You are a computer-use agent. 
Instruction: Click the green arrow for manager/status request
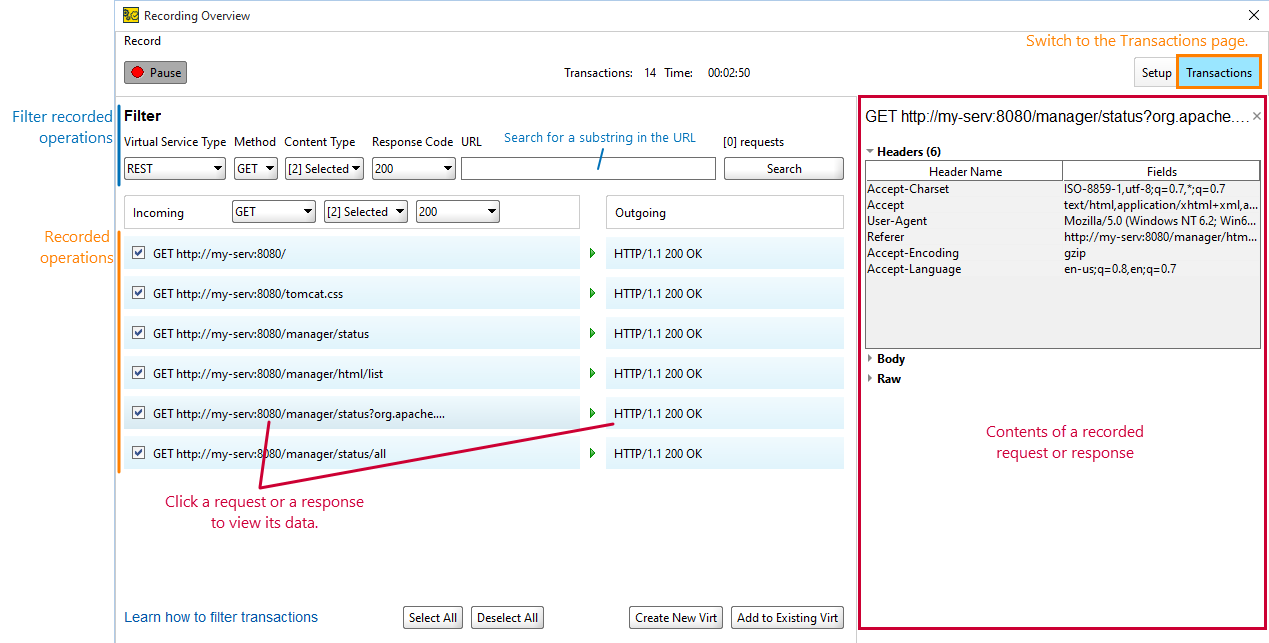(x=592, y=333)
